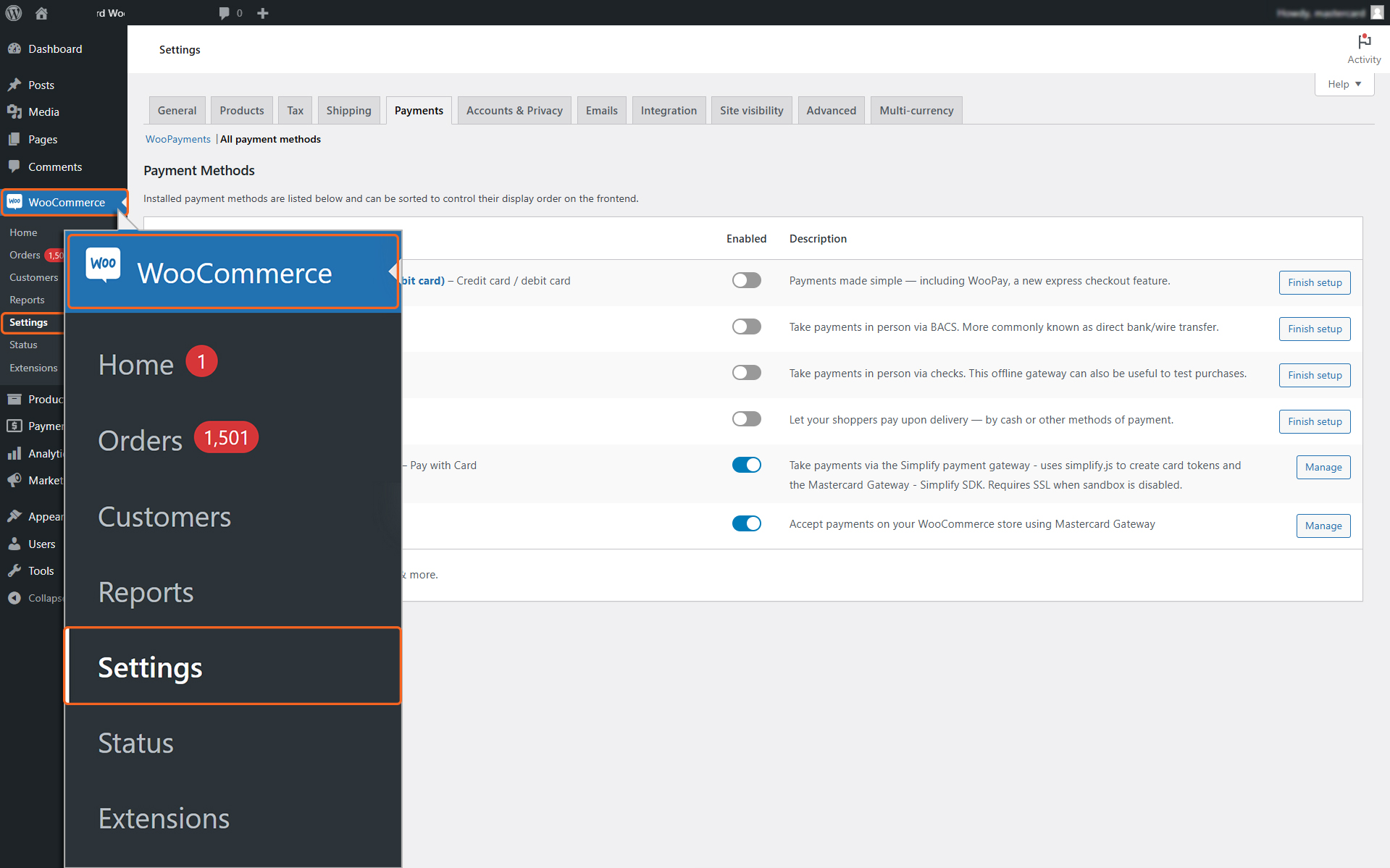Click the Media icon in sidebar

click(x=14, y=111)
